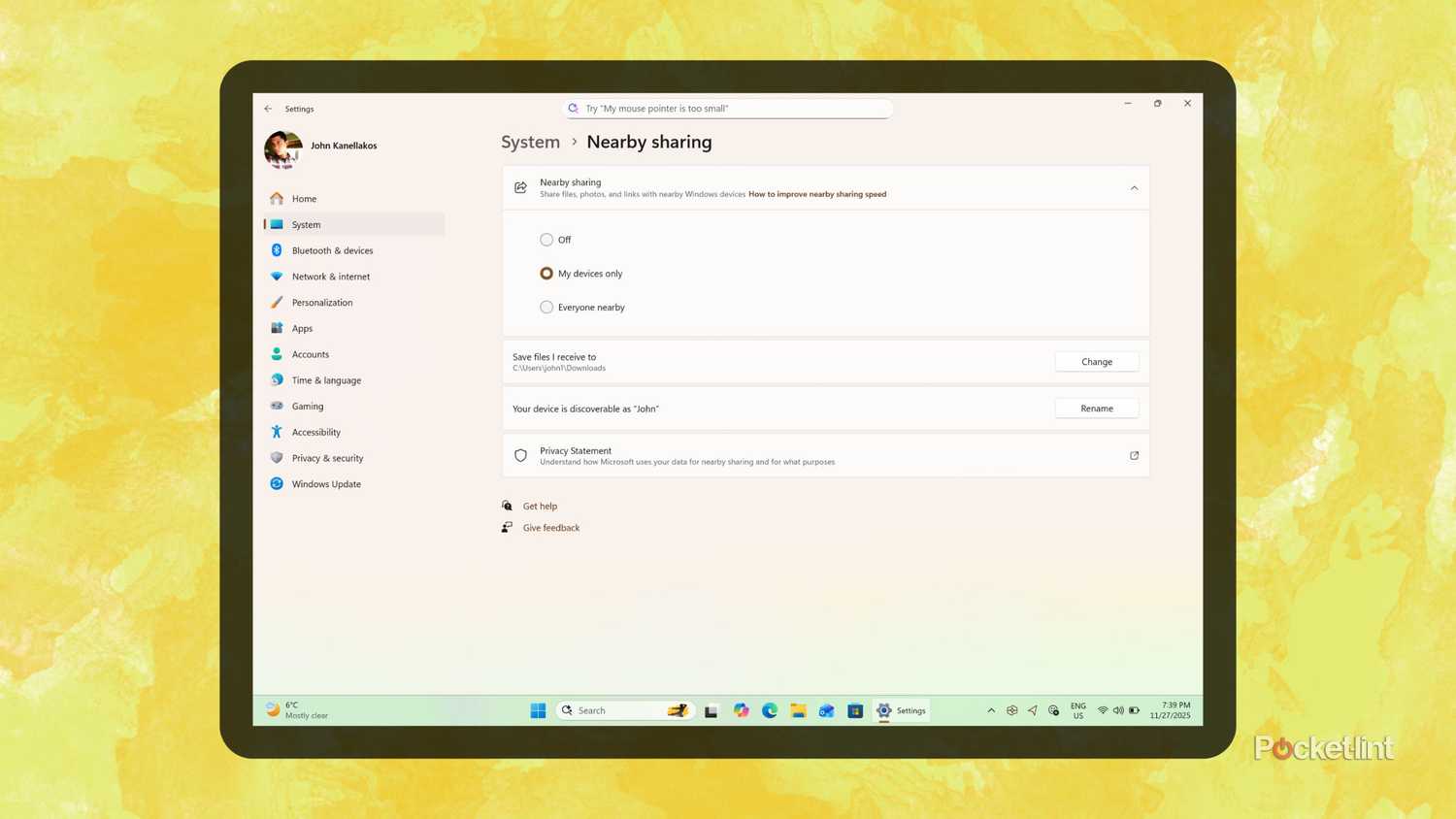Viewport: 1456px width, 819px height.
Task: Collapse the Nearby sharing options section
Action: coord(1134,187)
